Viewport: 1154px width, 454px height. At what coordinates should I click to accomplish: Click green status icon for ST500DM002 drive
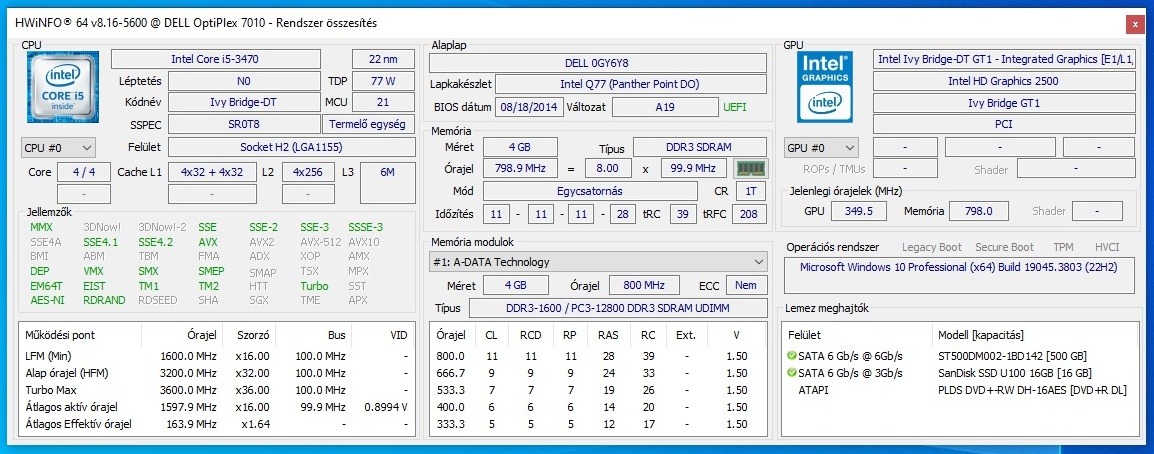point(791,355)
